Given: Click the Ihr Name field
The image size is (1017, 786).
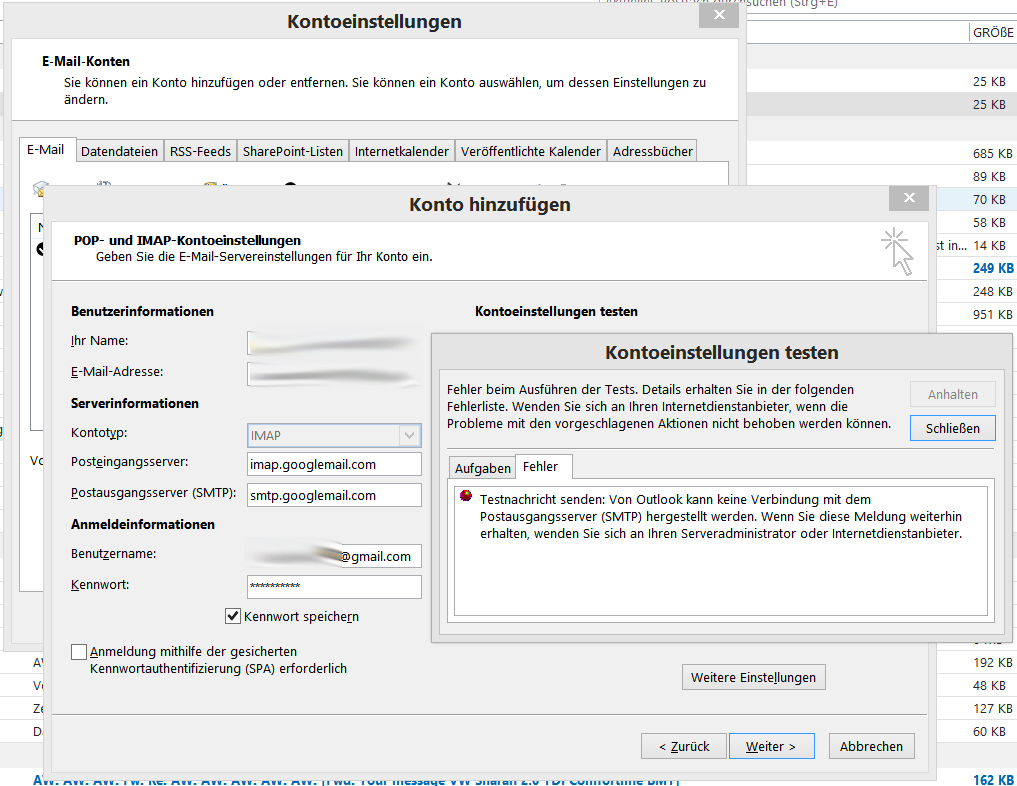Looking at the screenshot, I should 334,343.
